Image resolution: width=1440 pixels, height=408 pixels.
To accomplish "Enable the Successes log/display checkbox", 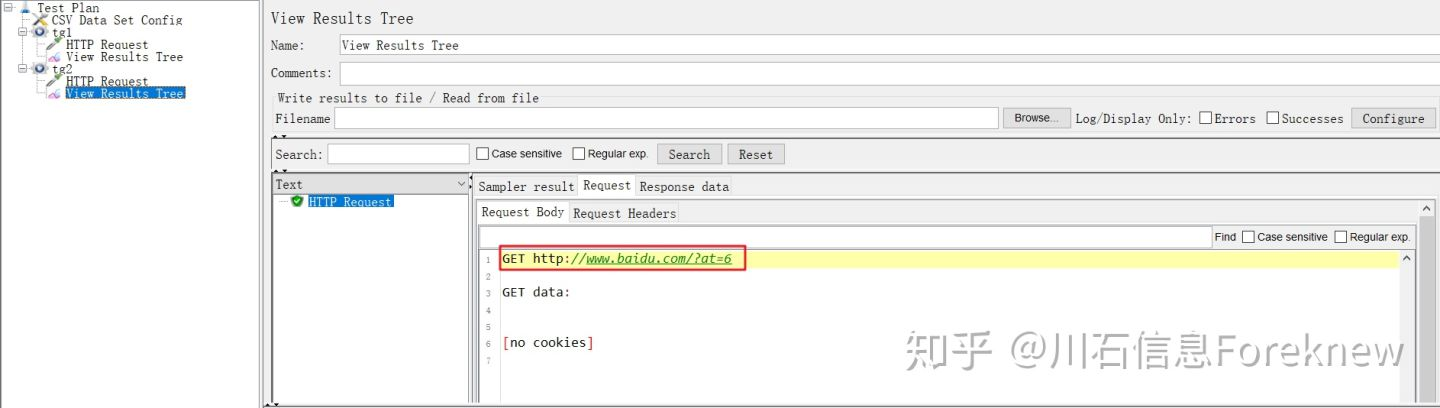I will pos(1273,118).
